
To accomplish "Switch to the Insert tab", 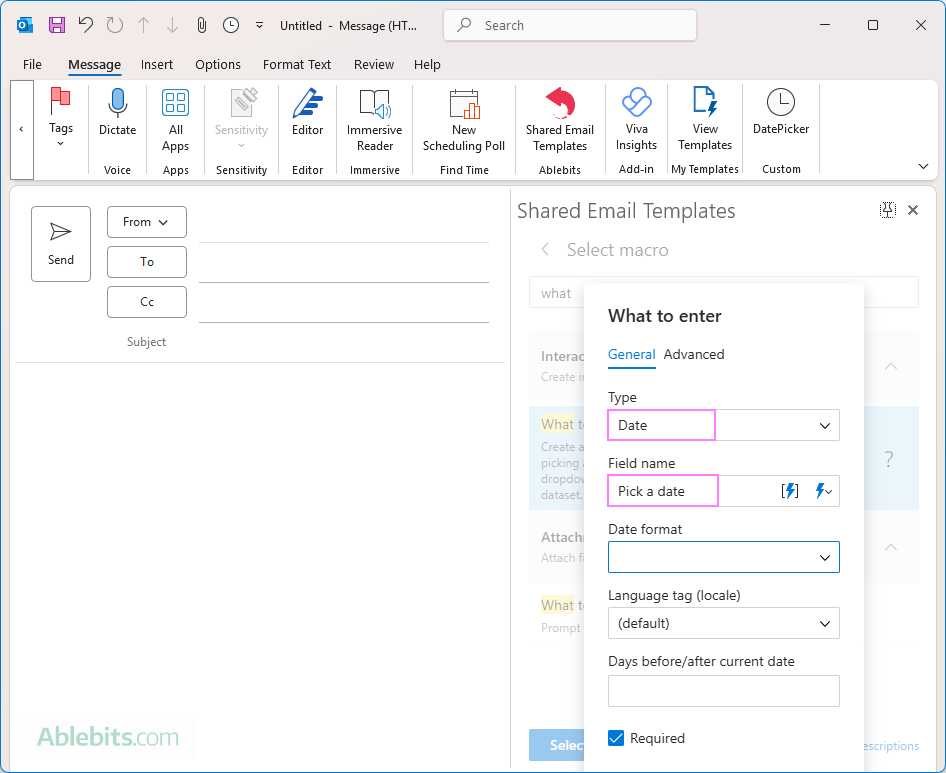I will (157, 65).
